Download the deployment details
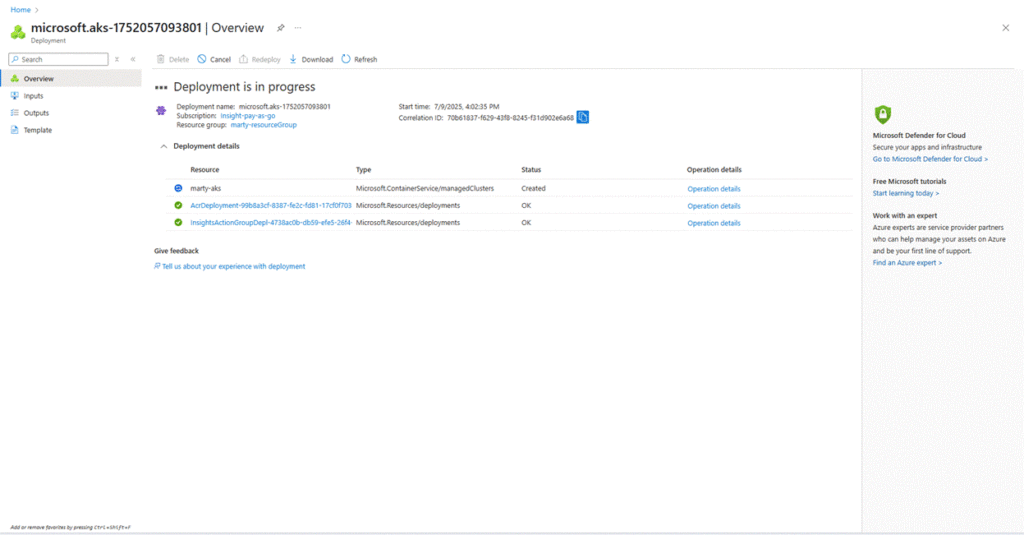The height and width of the screenshot is (535, 1024). point(311,60)
